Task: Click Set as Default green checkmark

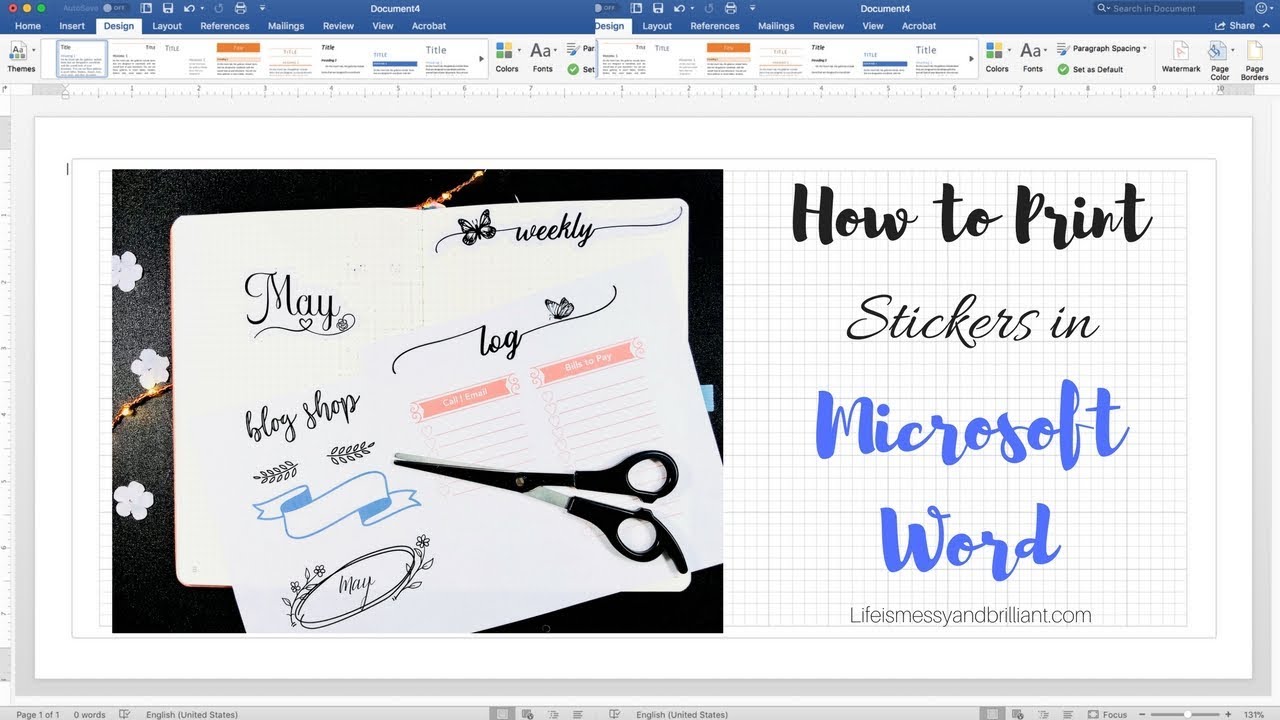Action: point(1064,69)
